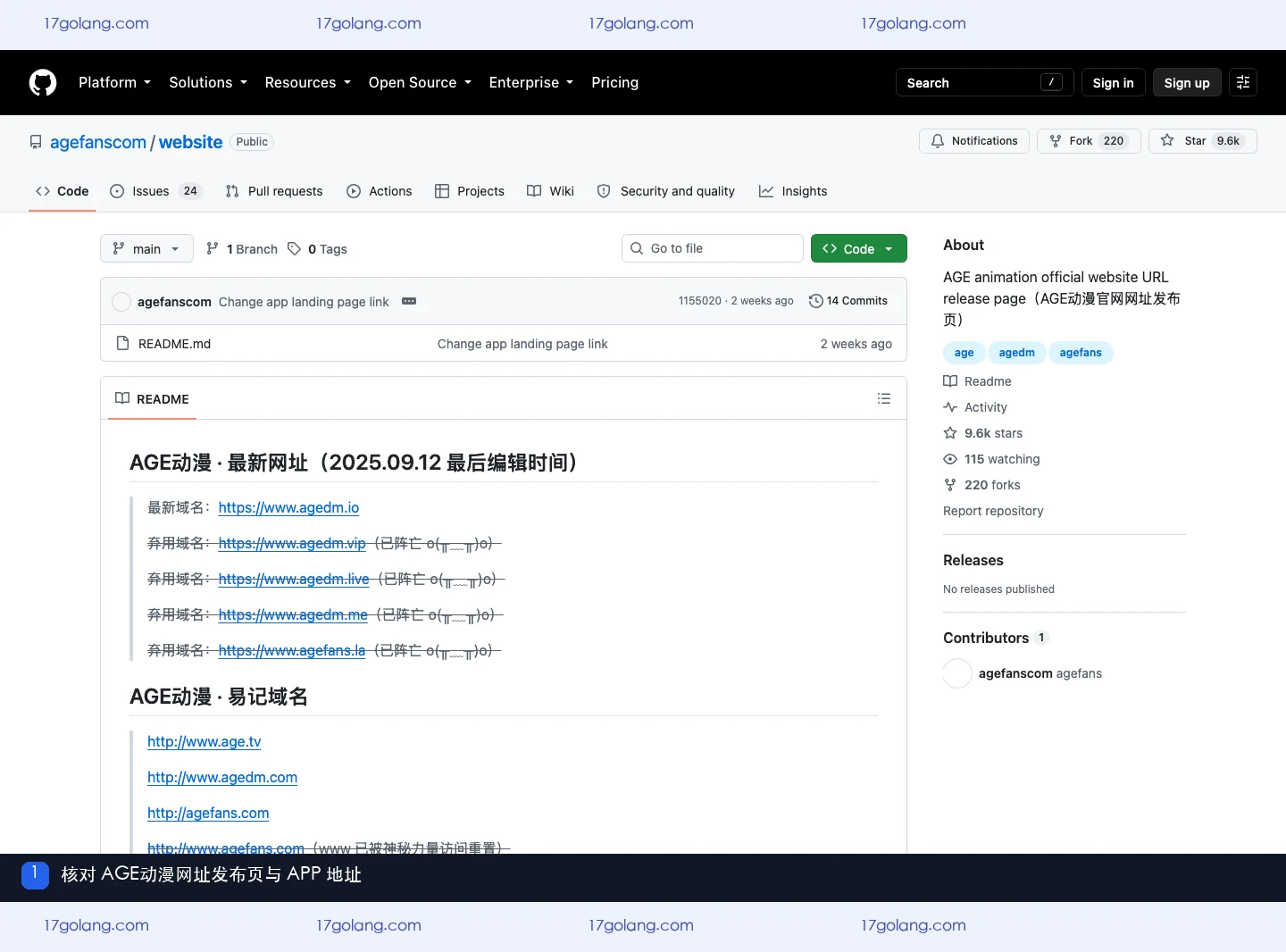Open the http://www.age.tv link
Image resolution: width=1286 pixels, height=952 pixels.
coord(205,741)
